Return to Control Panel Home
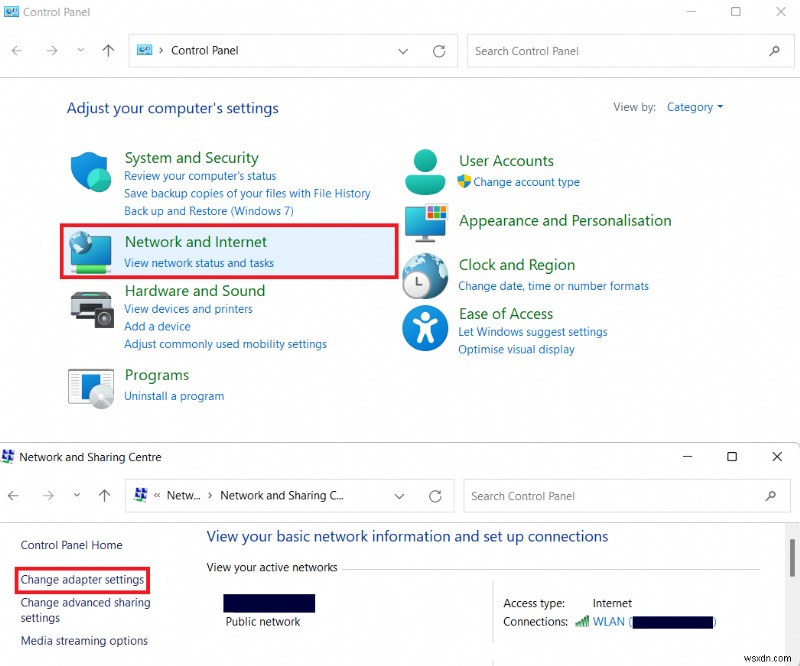This screenshot has height=666, width=800. pos(71,545)
